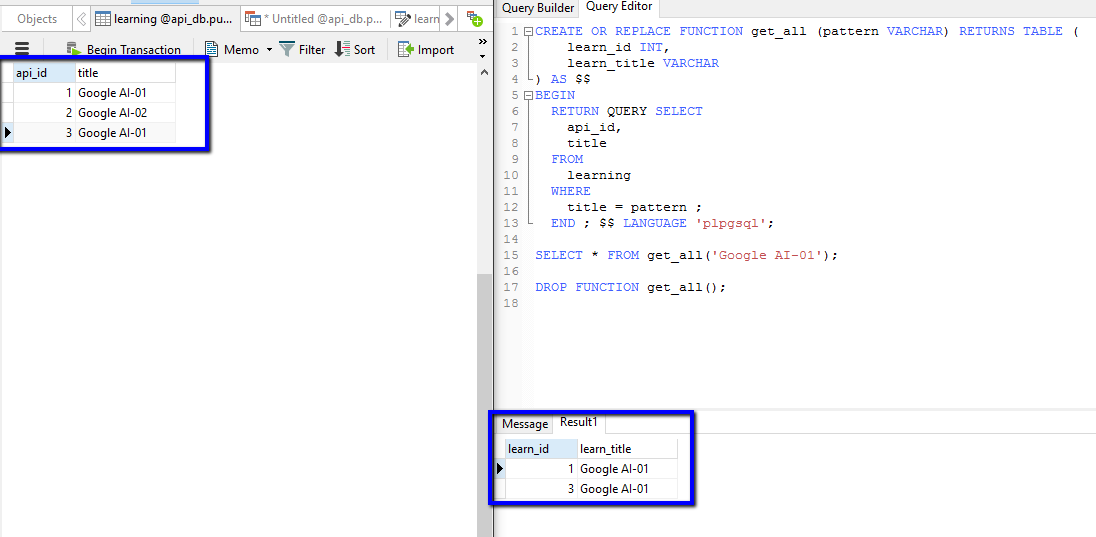This screenshot has width=1096, height=537.
Task: Select the Google AI-02 cell
Action: [125, 113]
